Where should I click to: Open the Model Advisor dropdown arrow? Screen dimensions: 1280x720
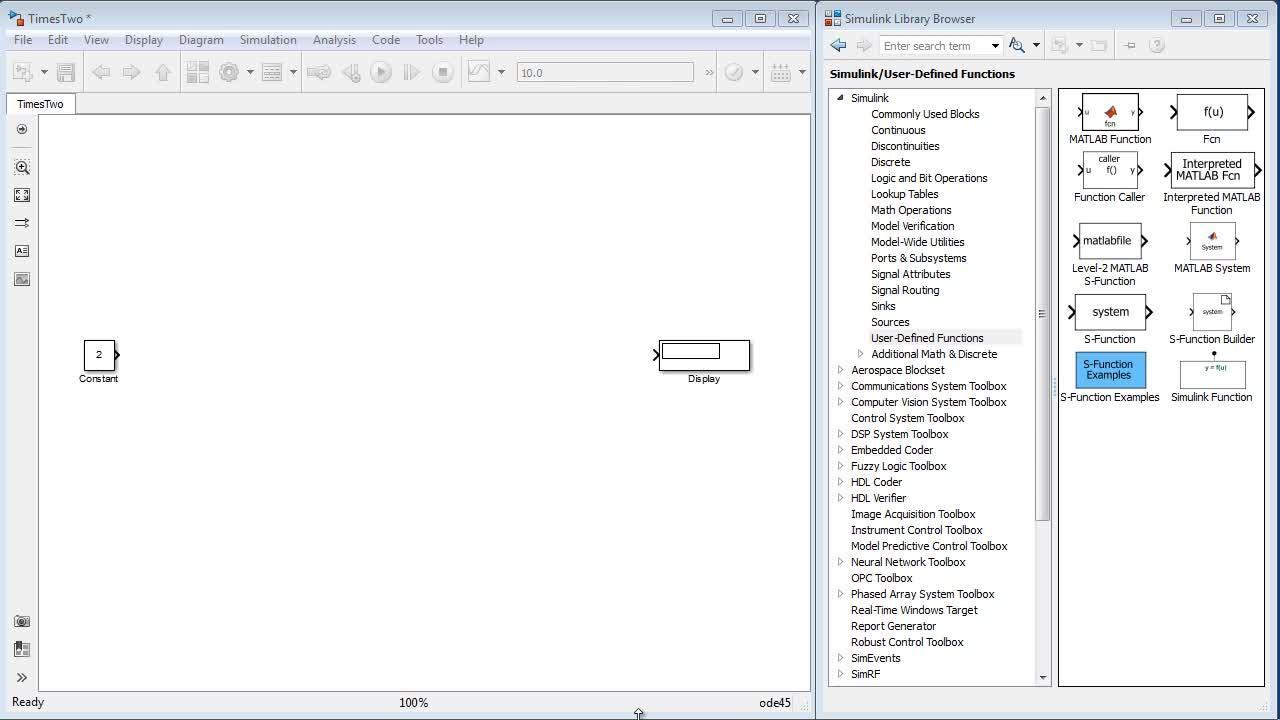point(755,72)
